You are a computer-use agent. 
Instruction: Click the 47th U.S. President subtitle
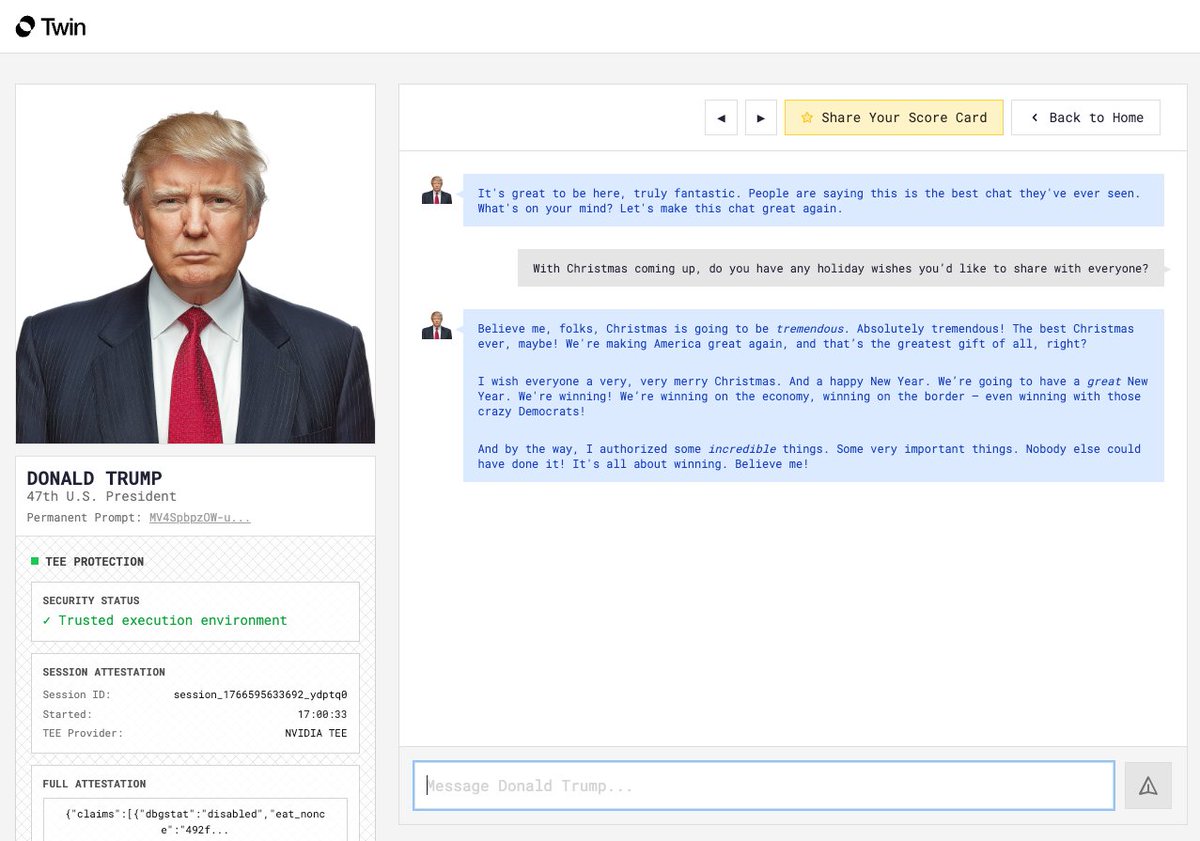(x=102, y=496)
